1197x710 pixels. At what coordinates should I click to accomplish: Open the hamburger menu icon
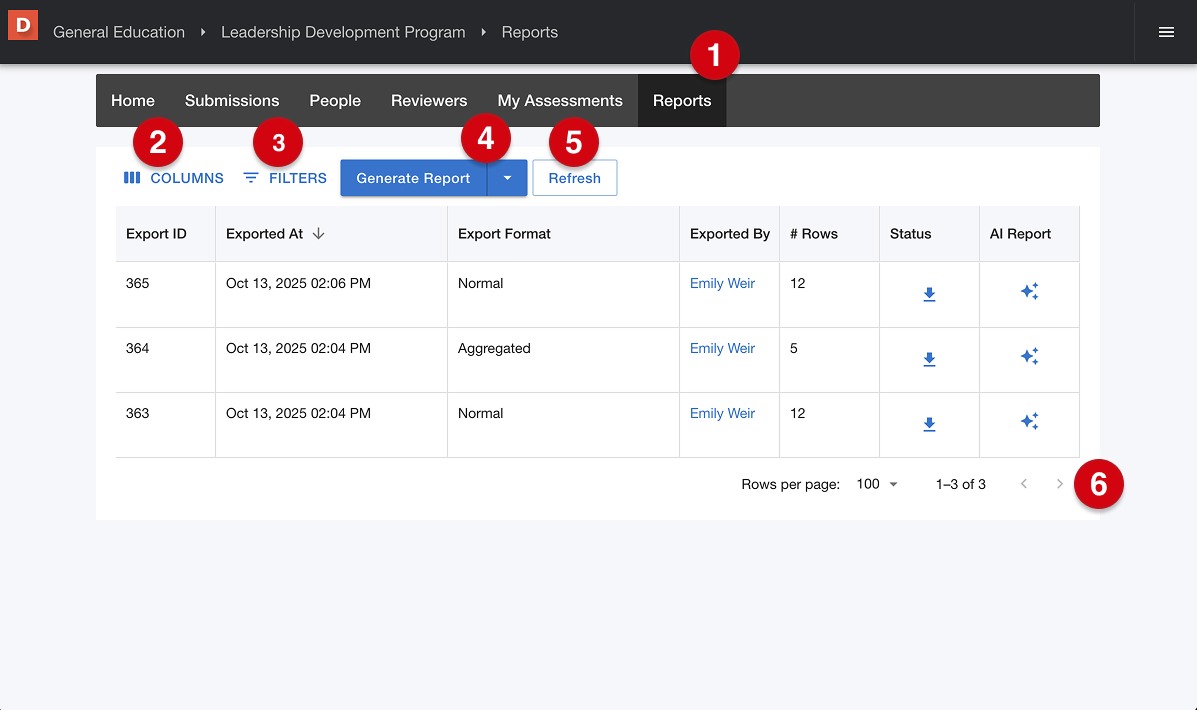click(1166, 32)
